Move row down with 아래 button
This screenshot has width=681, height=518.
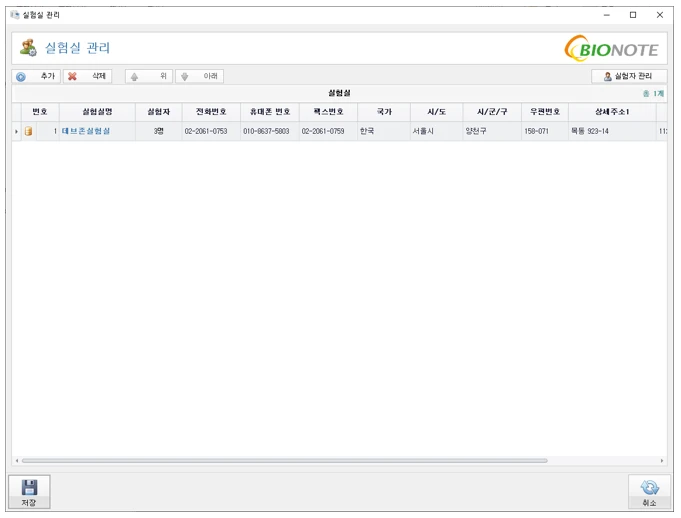tap(199, 76)
